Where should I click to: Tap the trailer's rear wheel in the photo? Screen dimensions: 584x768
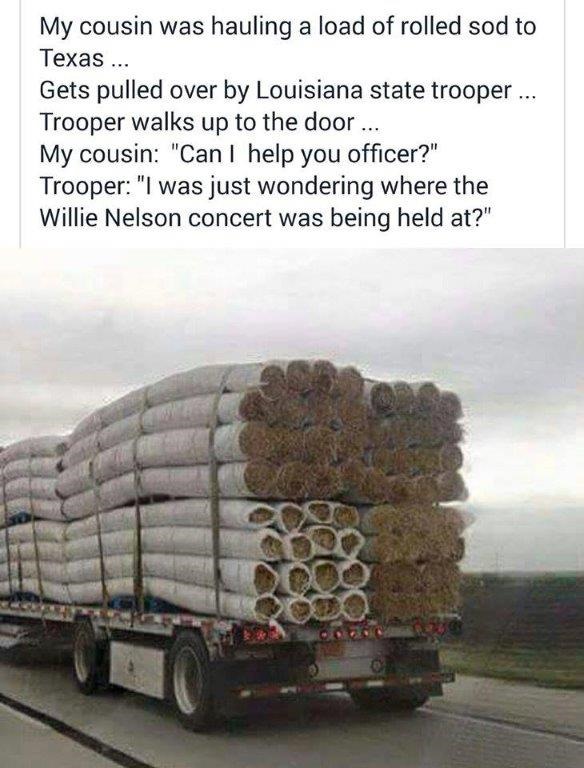pos(193,682)
